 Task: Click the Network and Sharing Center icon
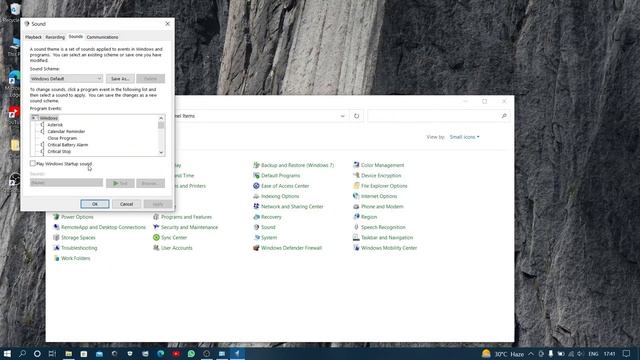[256, 207]
